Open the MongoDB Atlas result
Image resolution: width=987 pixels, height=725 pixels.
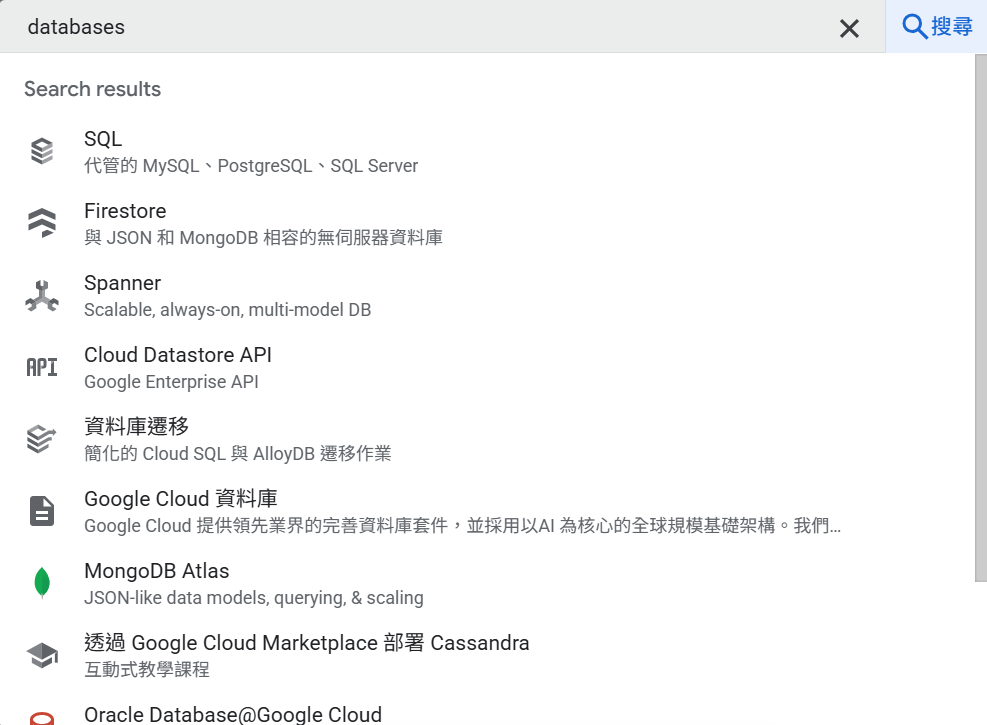point(487,583)
